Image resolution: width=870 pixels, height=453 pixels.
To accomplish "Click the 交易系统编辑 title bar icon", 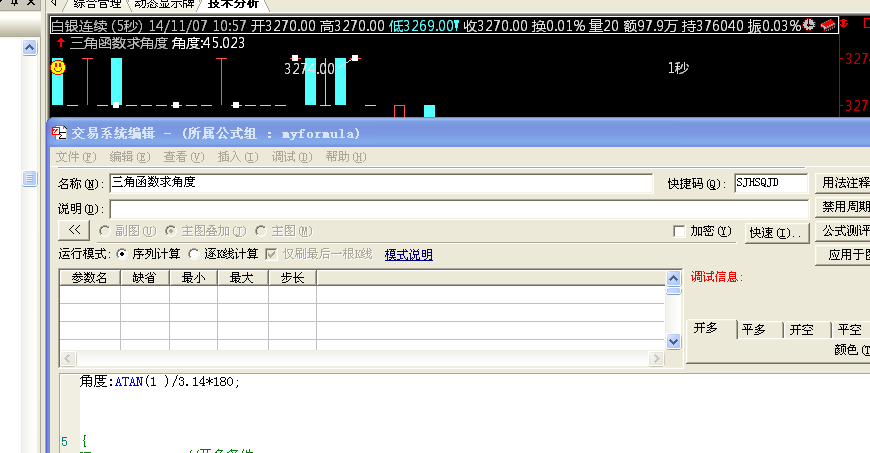I will coord(59,133).
